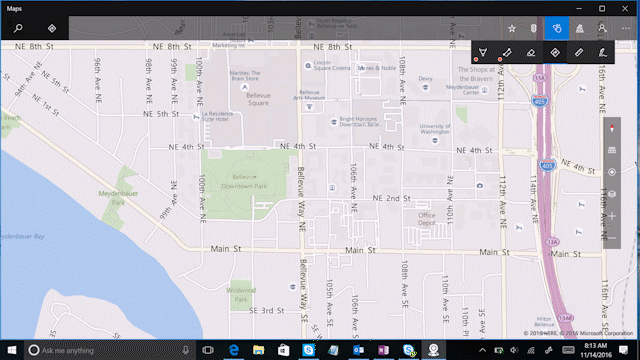
Task: Open the More options ellipsis menu
Action: [626, 28]
